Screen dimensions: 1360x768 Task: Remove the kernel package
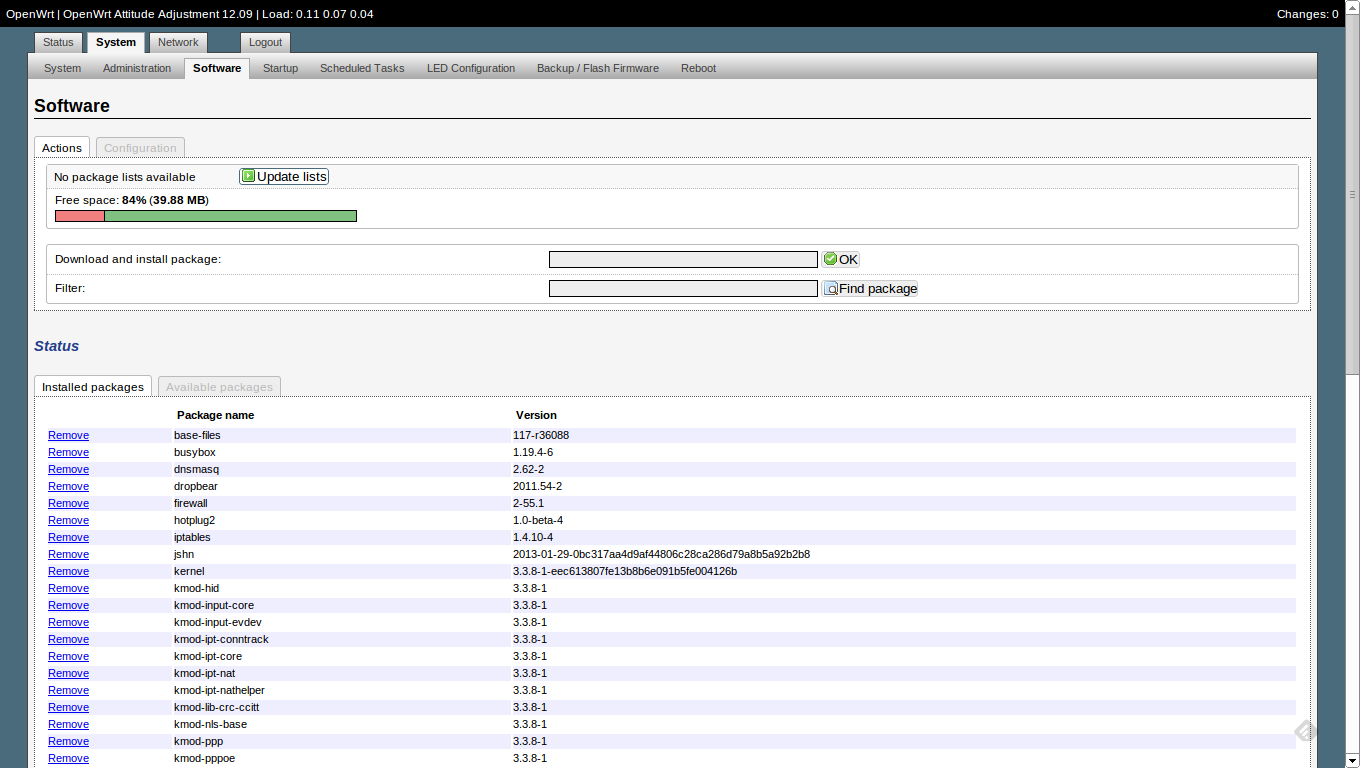[x=68, y=571]
